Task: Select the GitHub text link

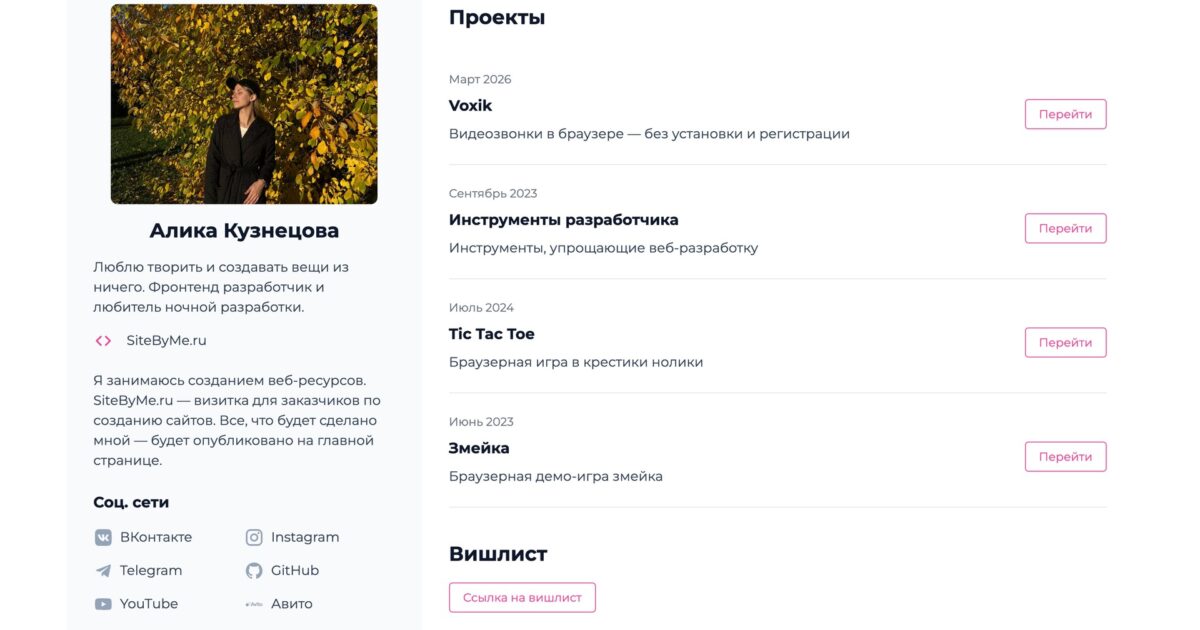Action: 295,571
